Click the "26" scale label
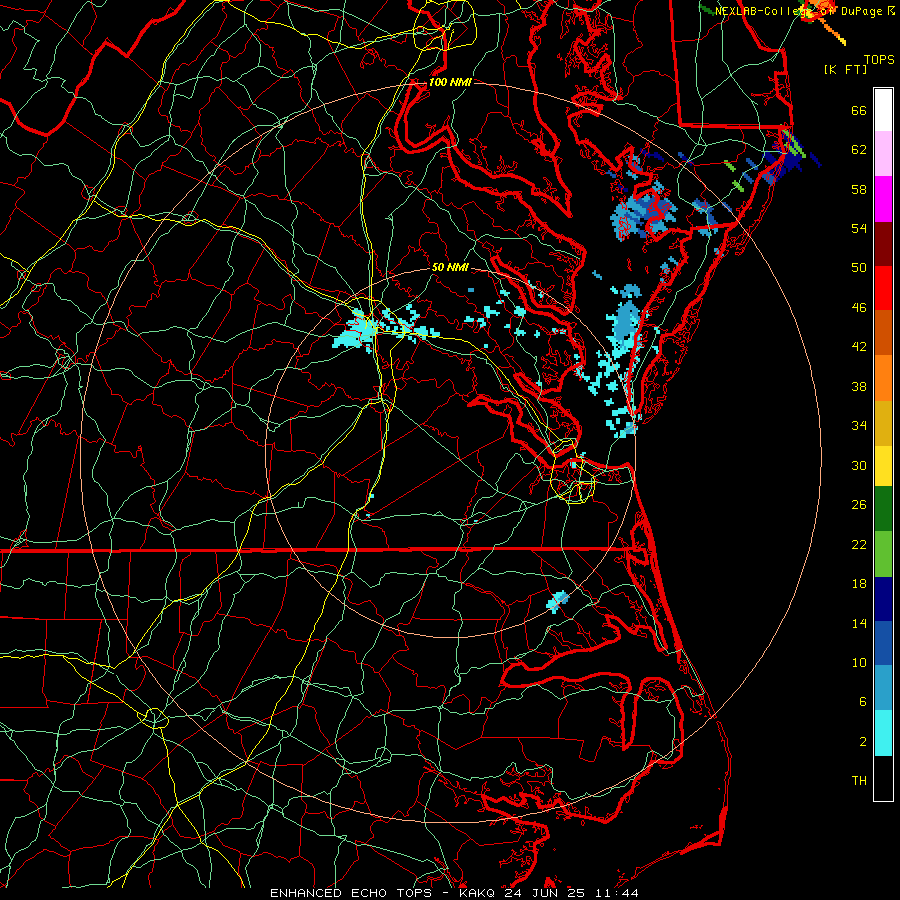The image size is (900, 900). 859,505
